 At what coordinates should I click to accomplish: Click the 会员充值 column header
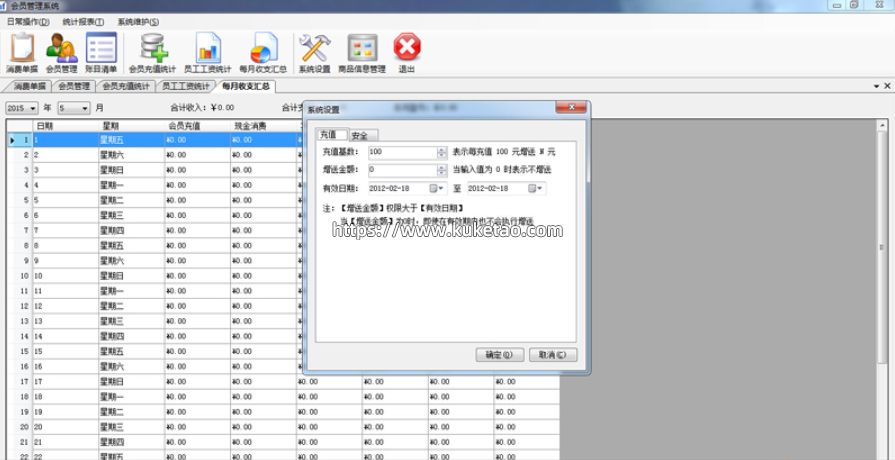198,126
